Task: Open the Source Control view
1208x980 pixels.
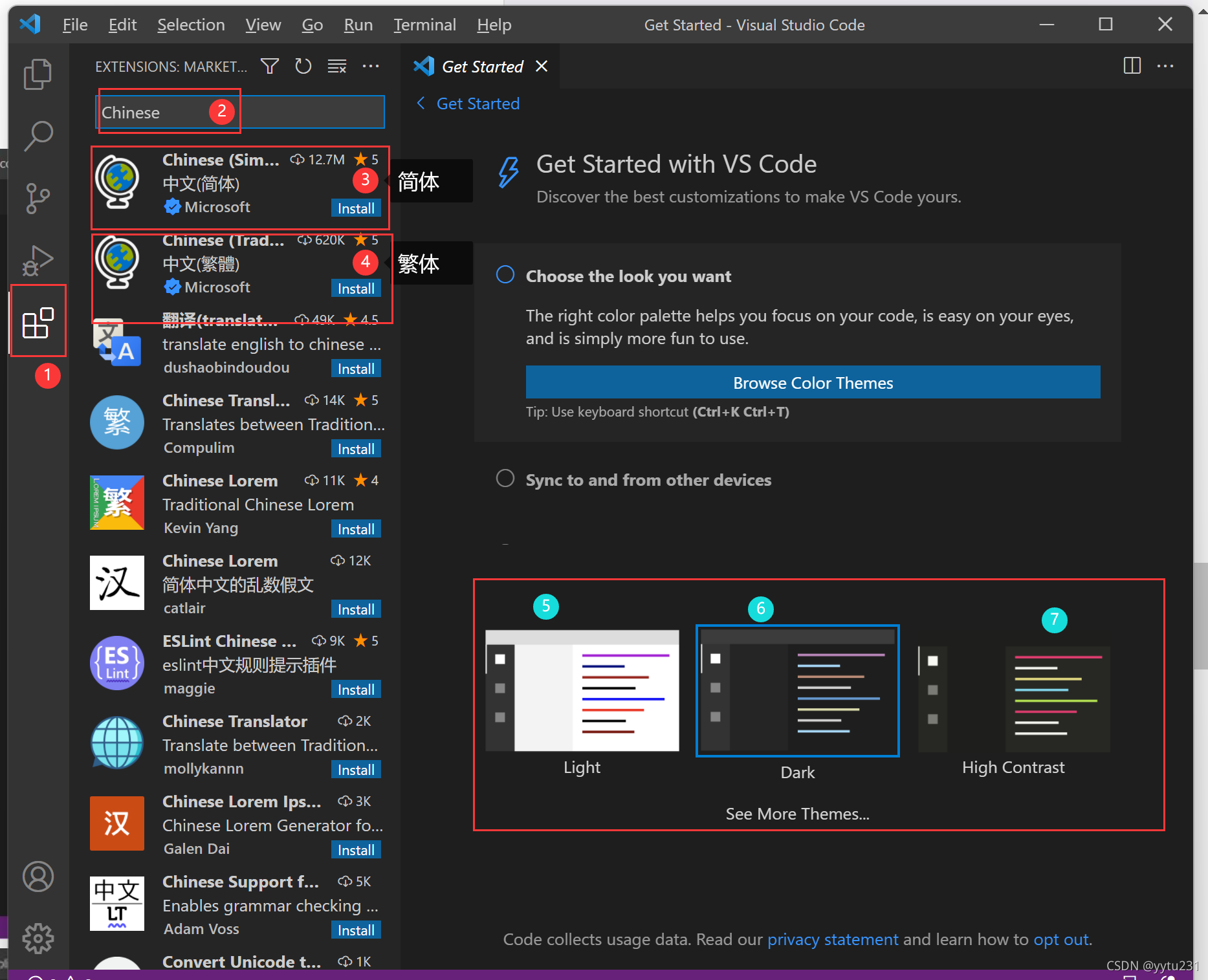Action: coord(38,198)
